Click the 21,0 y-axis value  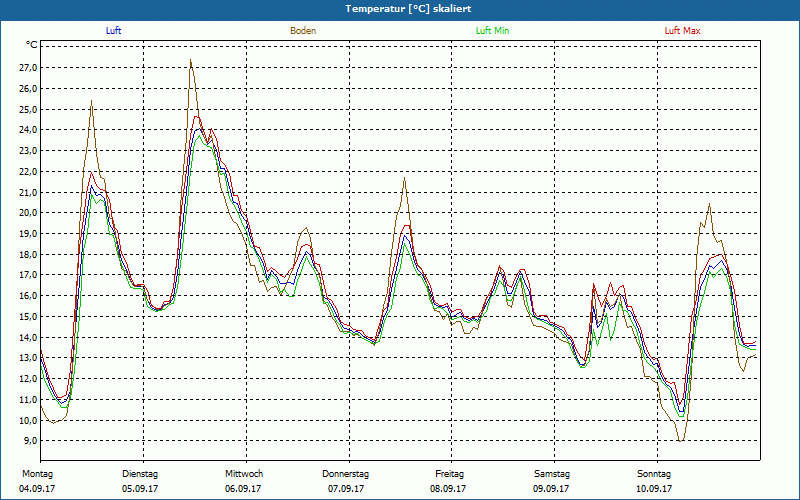point(28,192)
